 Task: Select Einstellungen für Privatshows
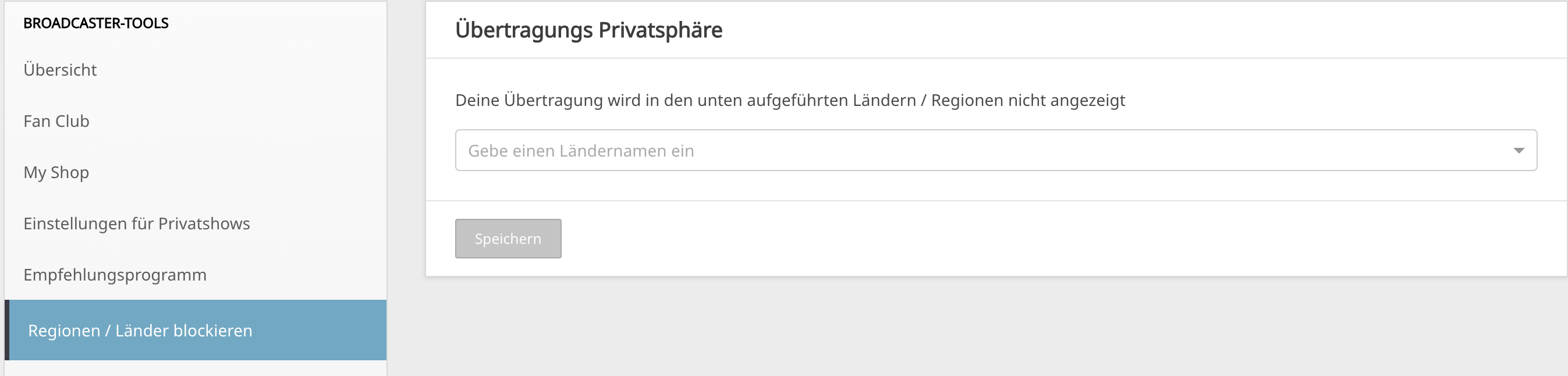[x=137, y=224]
